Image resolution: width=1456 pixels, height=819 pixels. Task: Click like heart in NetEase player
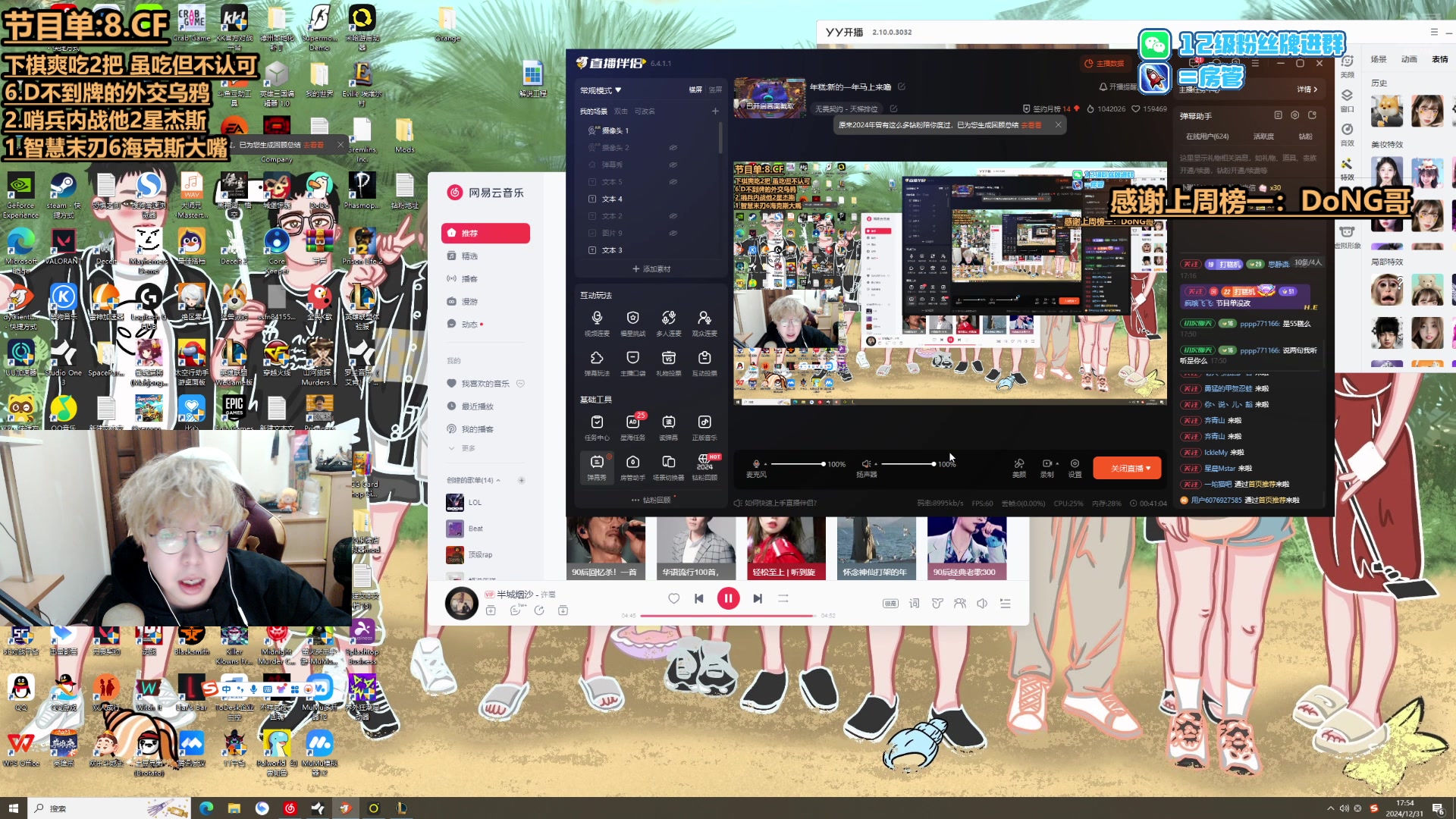(673, 598)
